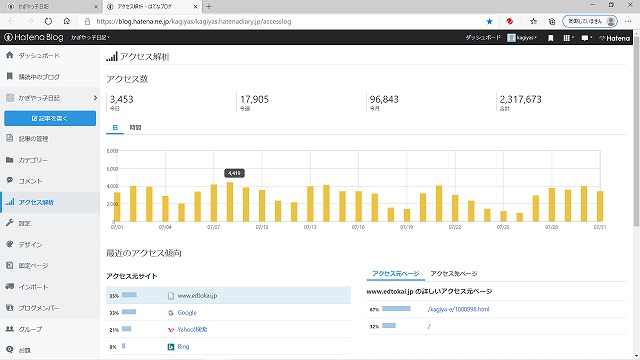This screenshot has height=360, width=640.
Task: Click the 2,317,673 total access count
Action: [x=520, y=99]
